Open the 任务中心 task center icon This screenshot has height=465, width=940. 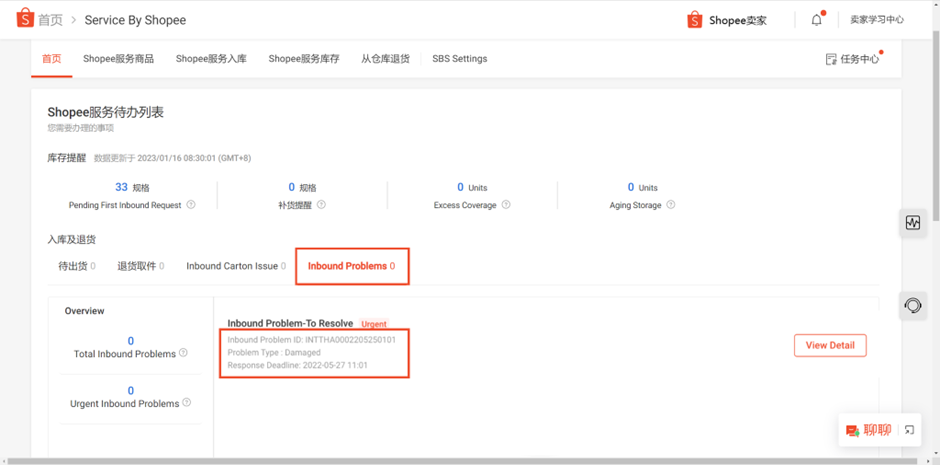click(x=831, y=59)
